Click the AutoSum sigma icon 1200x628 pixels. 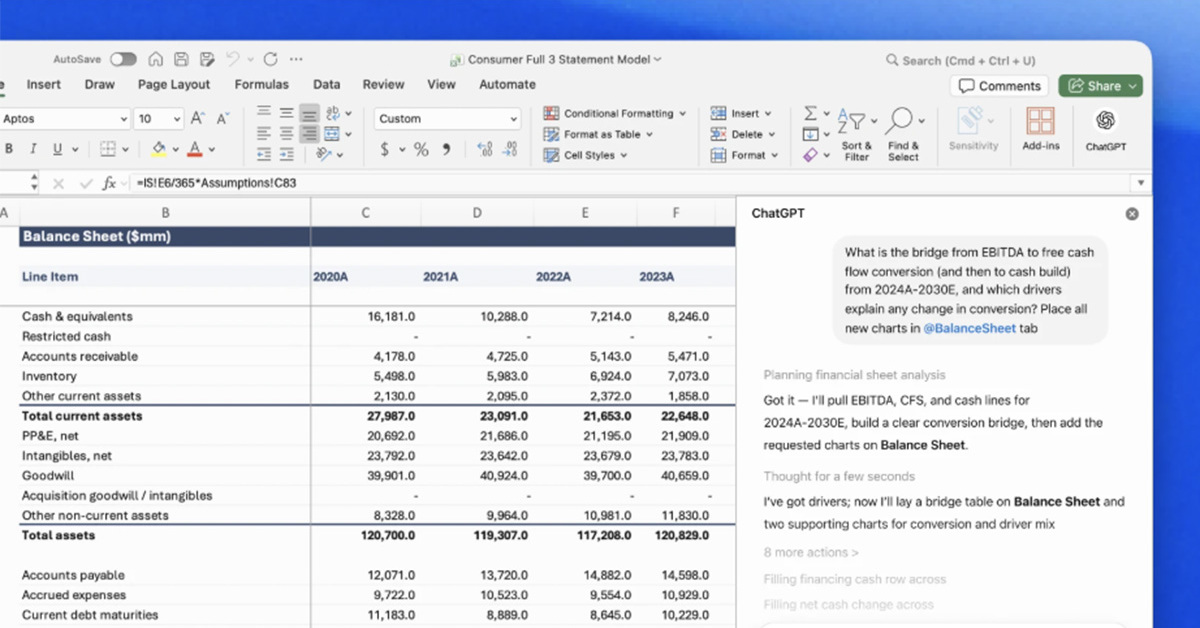811,113
